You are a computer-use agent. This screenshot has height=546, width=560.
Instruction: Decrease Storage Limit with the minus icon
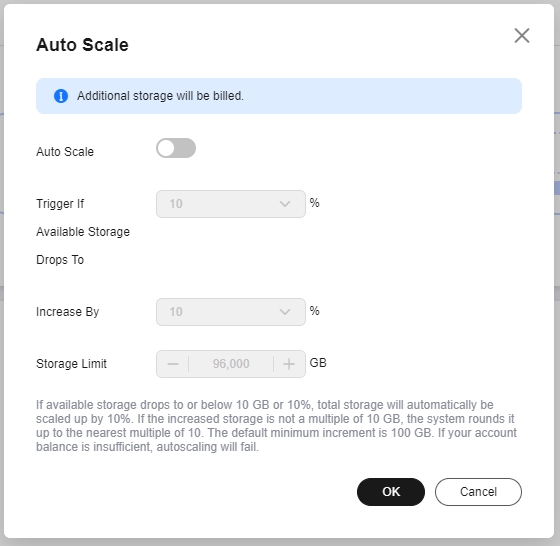coord(173,364)
